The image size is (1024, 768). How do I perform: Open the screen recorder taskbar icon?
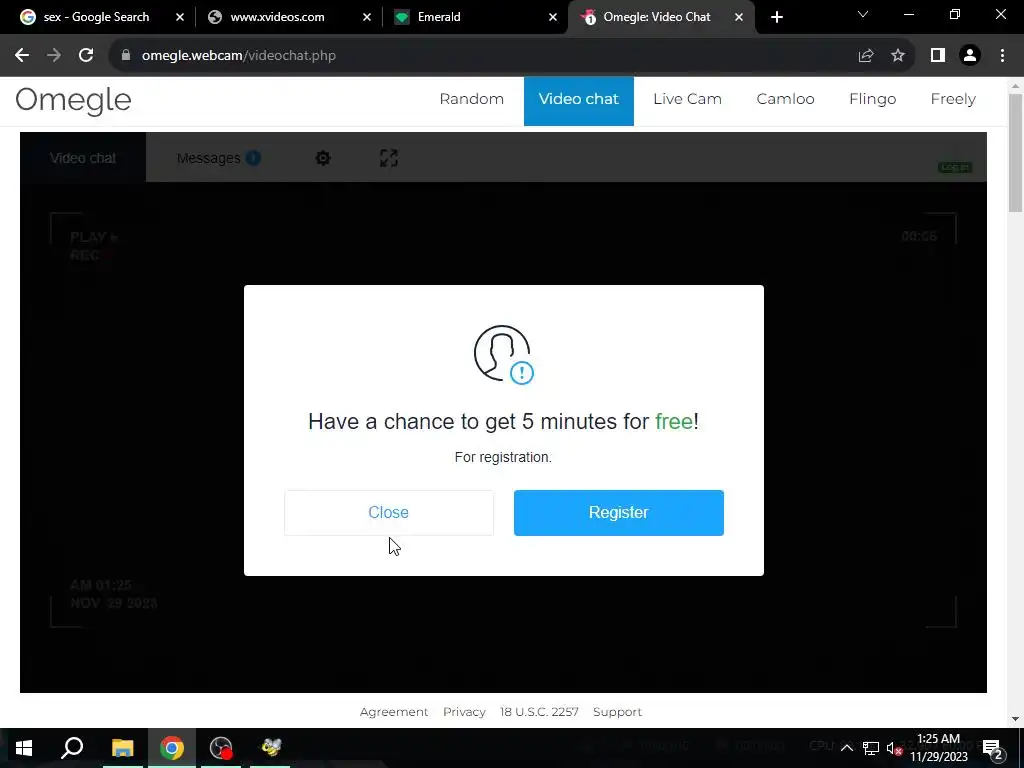coord(221,748)
